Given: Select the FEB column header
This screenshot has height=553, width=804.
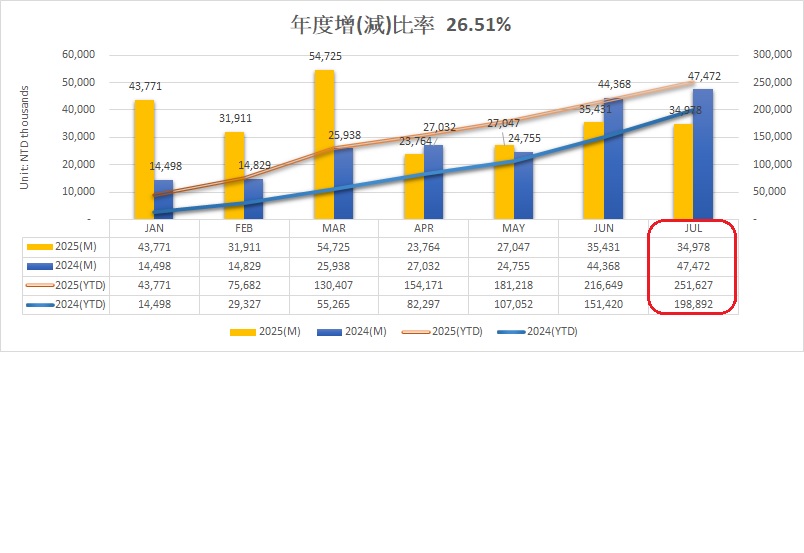Looking at the screenshot, I should click(x=244, y=228).
